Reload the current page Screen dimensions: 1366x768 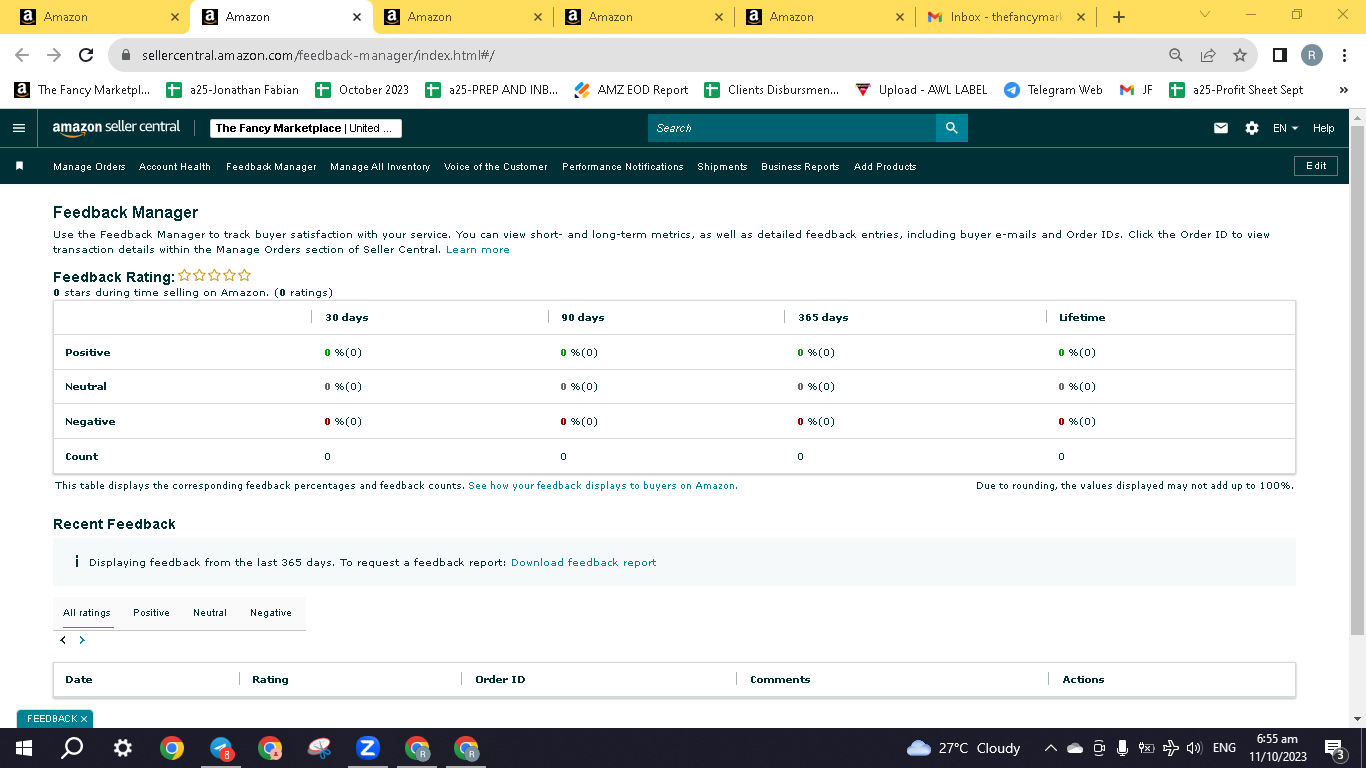coord(86,55)
